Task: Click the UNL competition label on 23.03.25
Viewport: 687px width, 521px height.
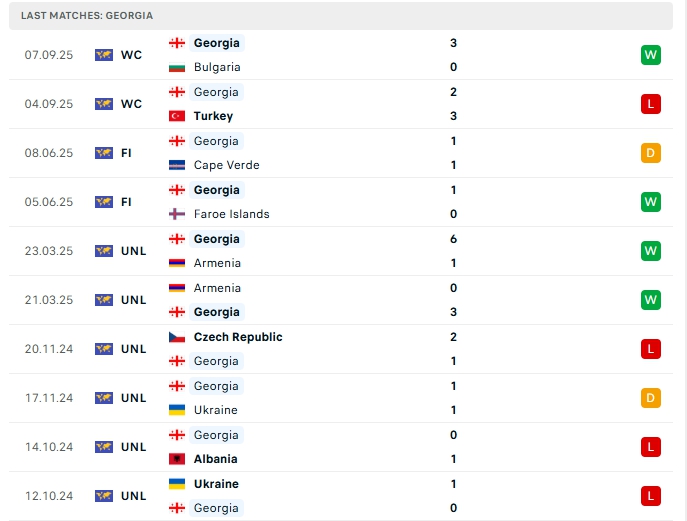Action: pyautogui.click(x=134, y=251)
